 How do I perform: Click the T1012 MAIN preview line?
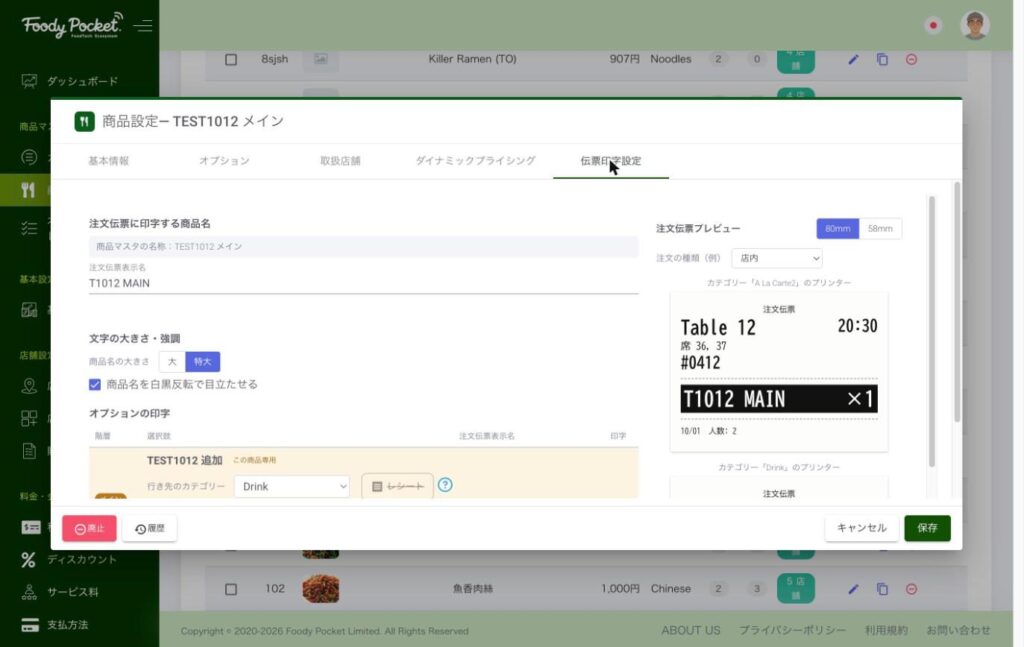click(778, 399)
